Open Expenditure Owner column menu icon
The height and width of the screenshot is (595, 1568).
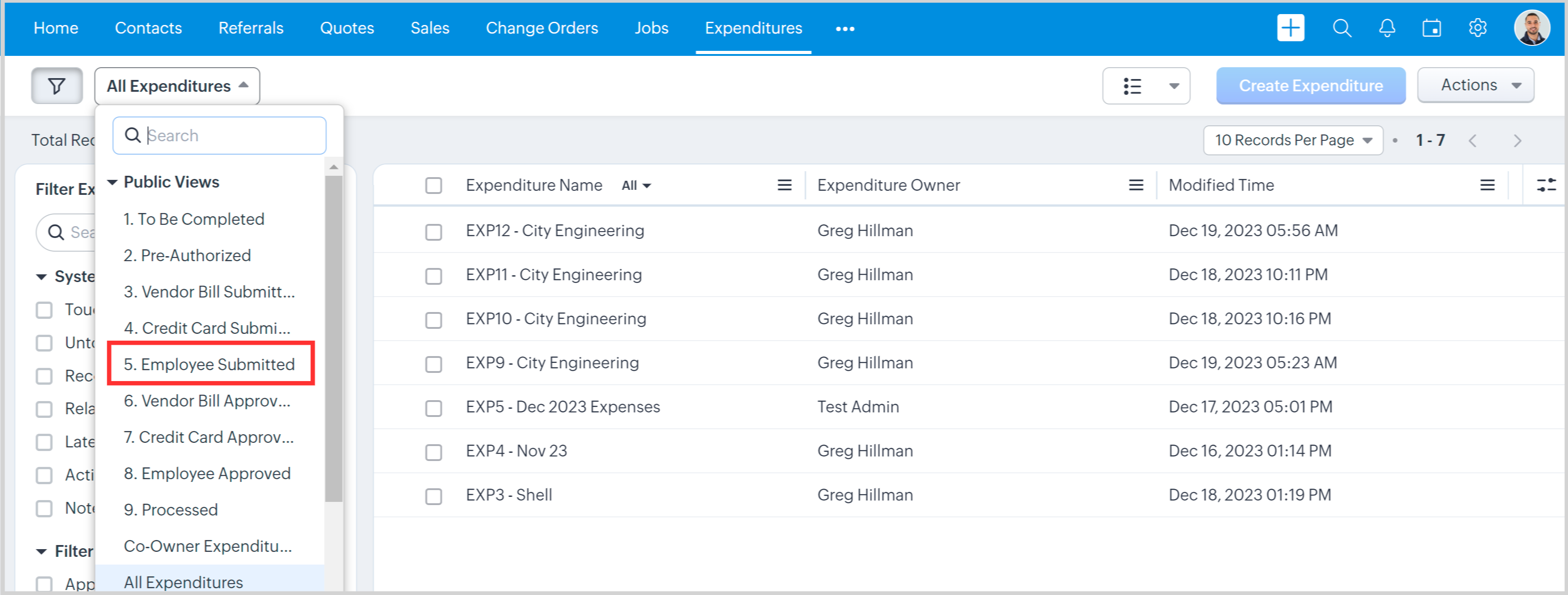[1135, 185]
